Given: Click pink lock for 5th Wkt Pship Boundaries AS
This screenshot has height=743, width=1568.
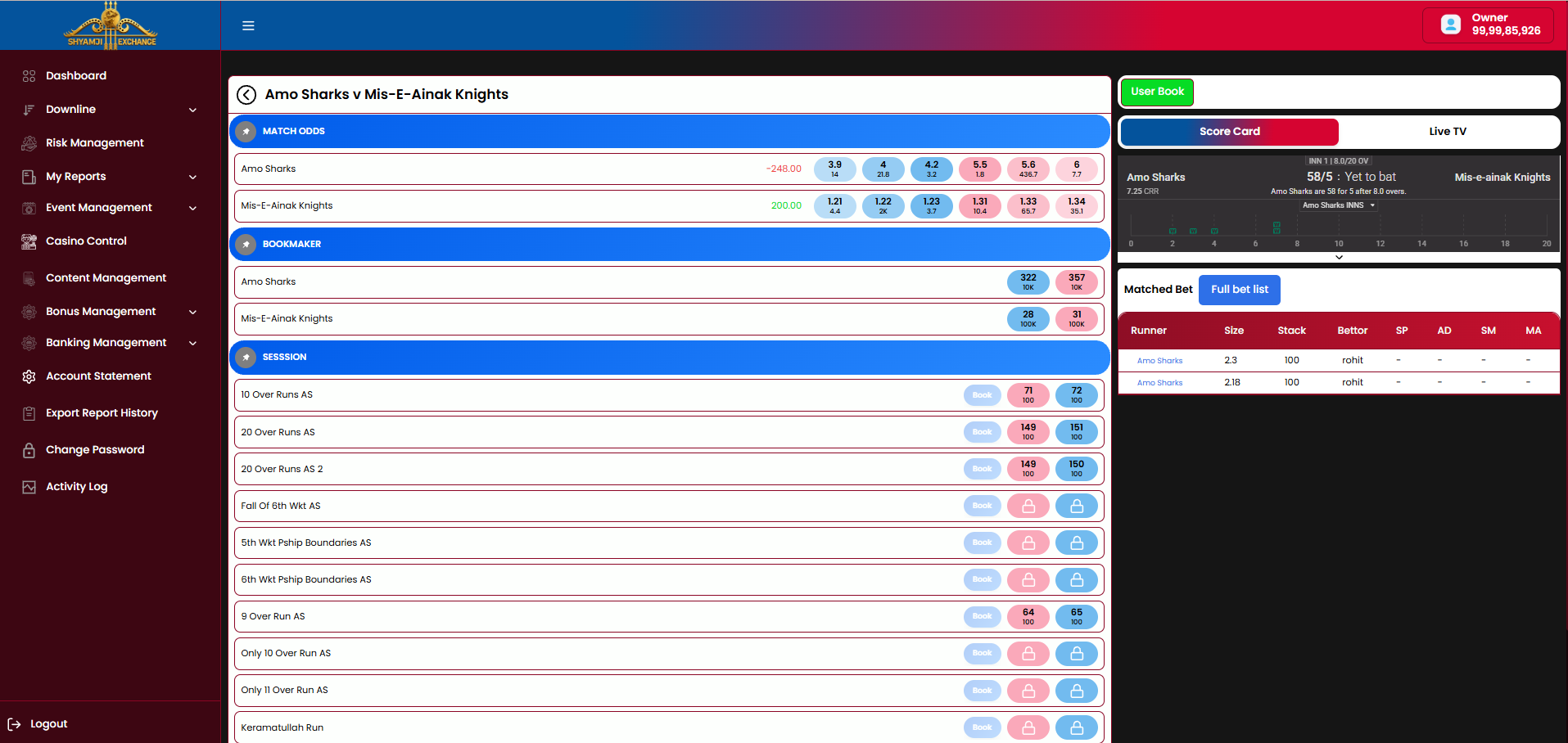Looking at the screenshot, I should point(1028,543).
